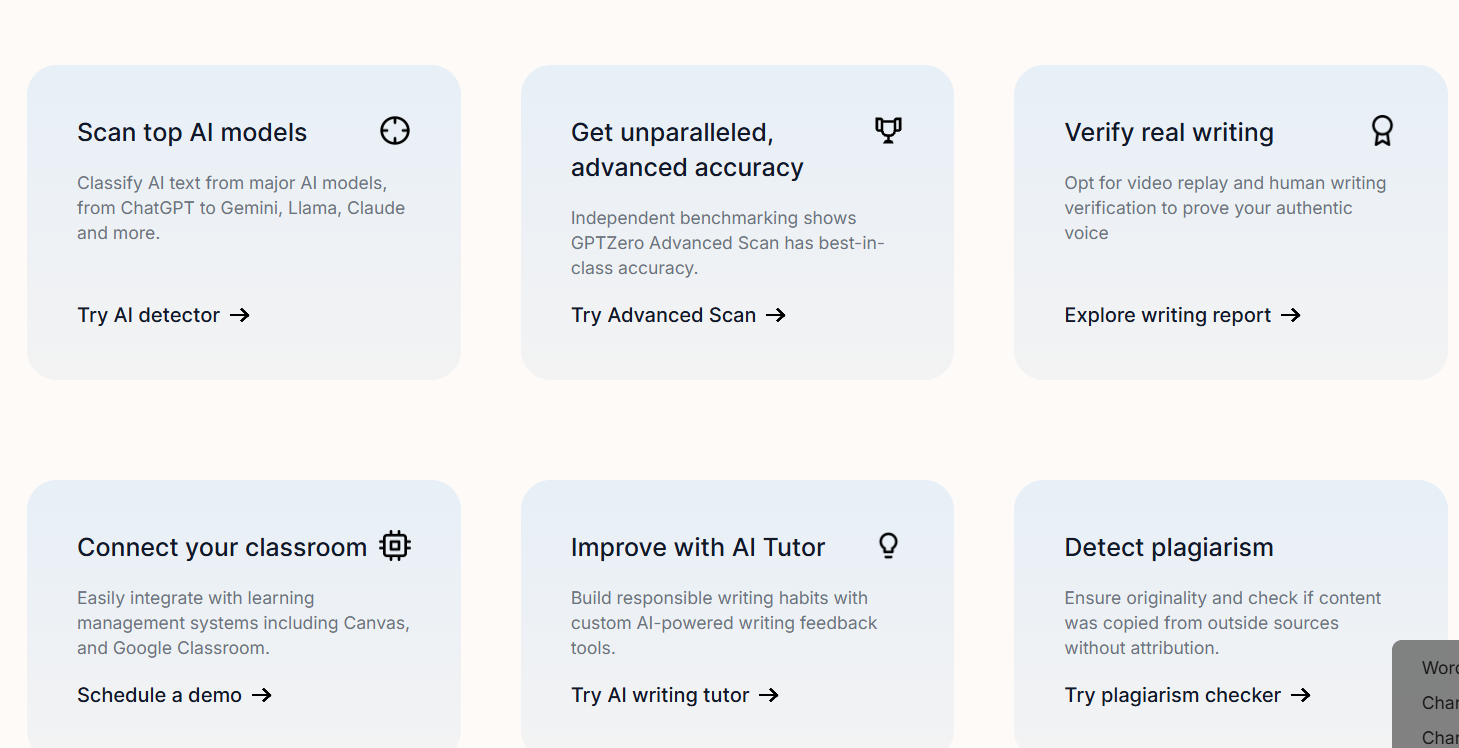Image resolution: width=1459 pixels, height=748 pixels.
Task: Click the Improve with AI Tutor heading
Action: tap(698, 547)
